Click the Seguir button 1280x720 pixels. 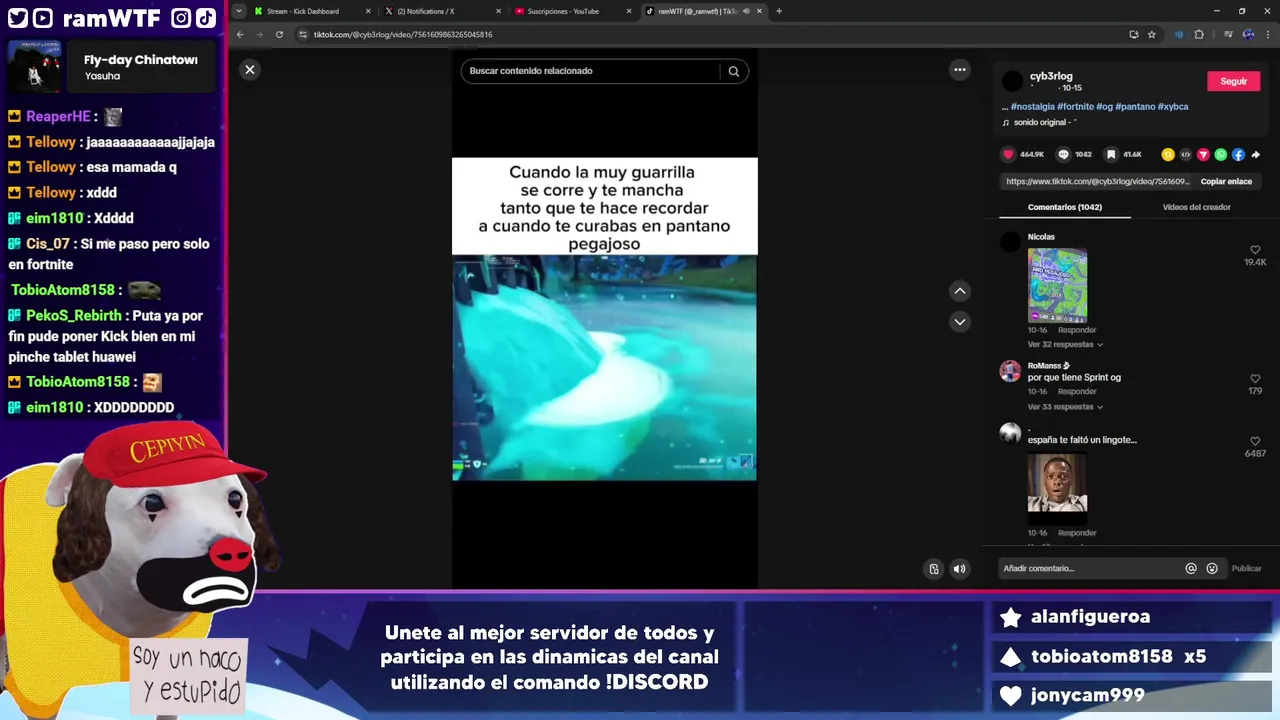1233,81
